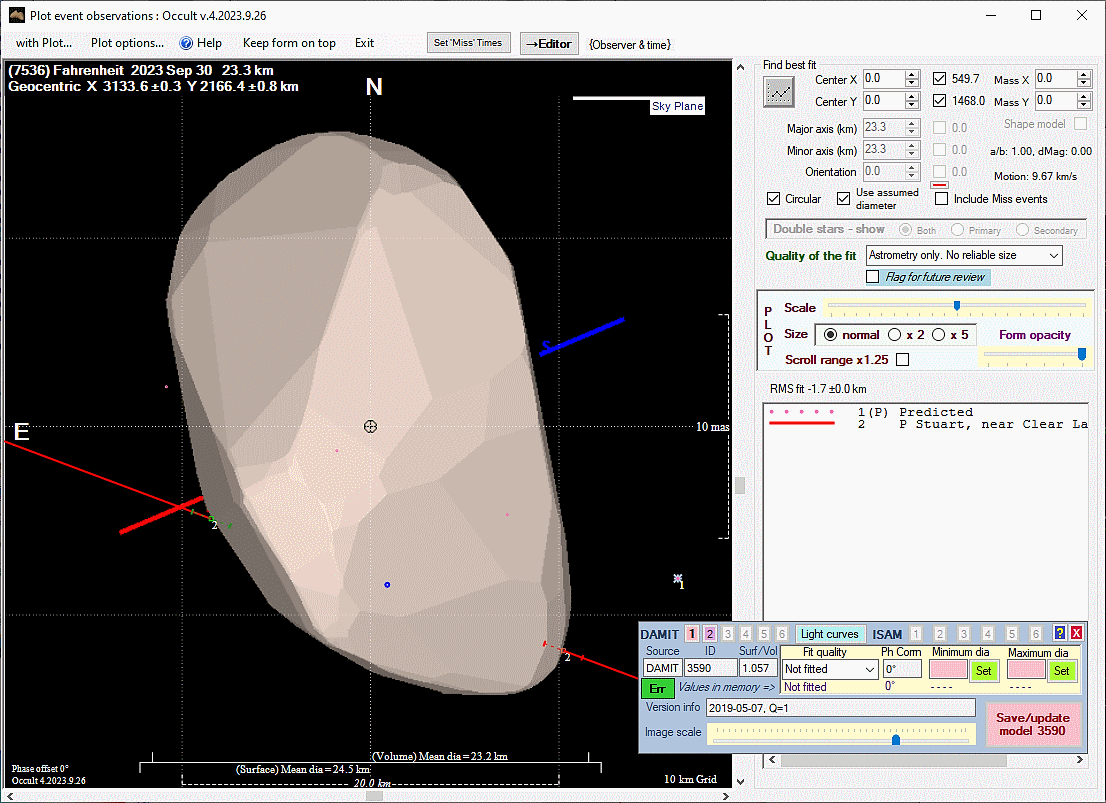This screenshot has width=1106, height=803.
Task: Open the with Plot... menu
Action: click(x=44, y=43)
